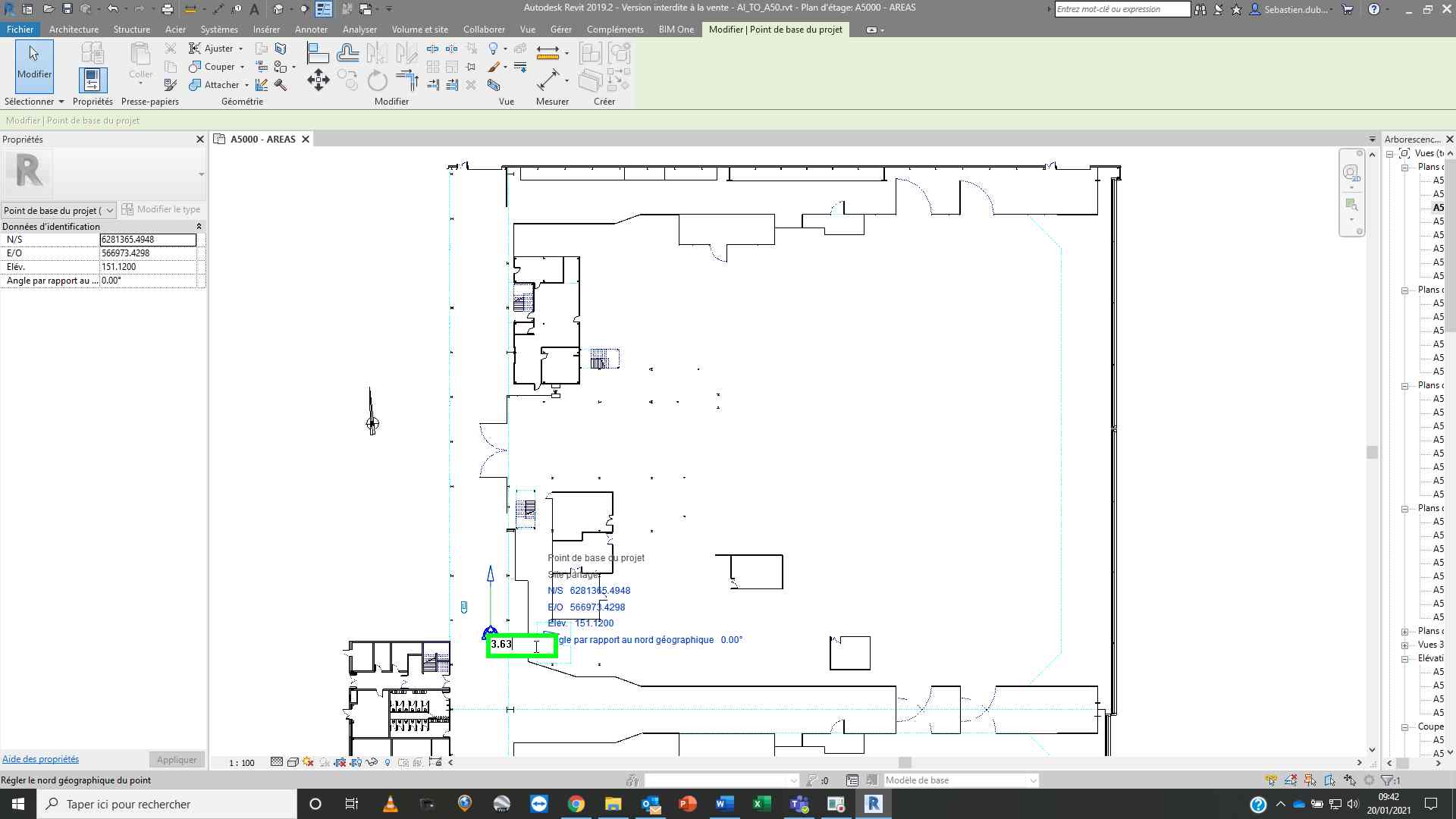Click the Offset tool icon
Viewport: 1456px width, 819px height.
[x=347, y=52]
